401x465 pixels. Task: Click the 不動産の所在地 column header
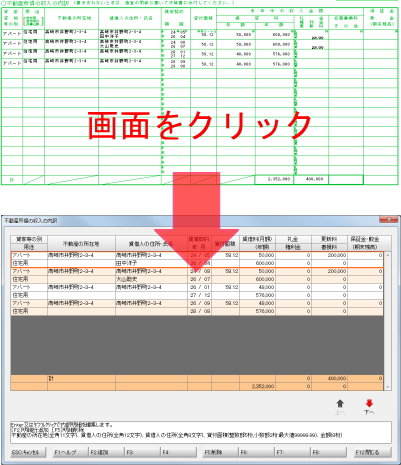click(x=81, y=244)
